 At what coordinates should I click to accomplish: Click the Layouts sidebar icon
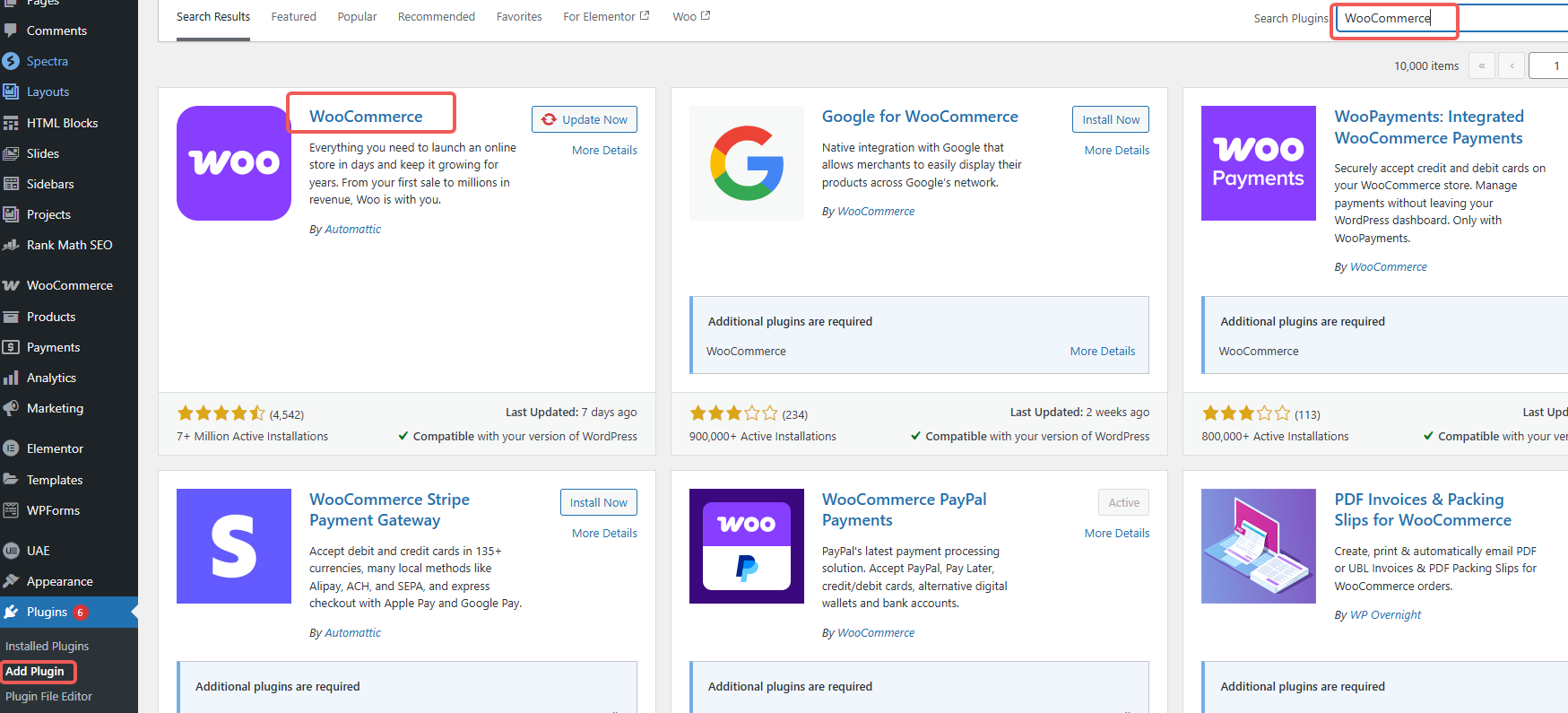pyautogui.click(x=11, y=91)
